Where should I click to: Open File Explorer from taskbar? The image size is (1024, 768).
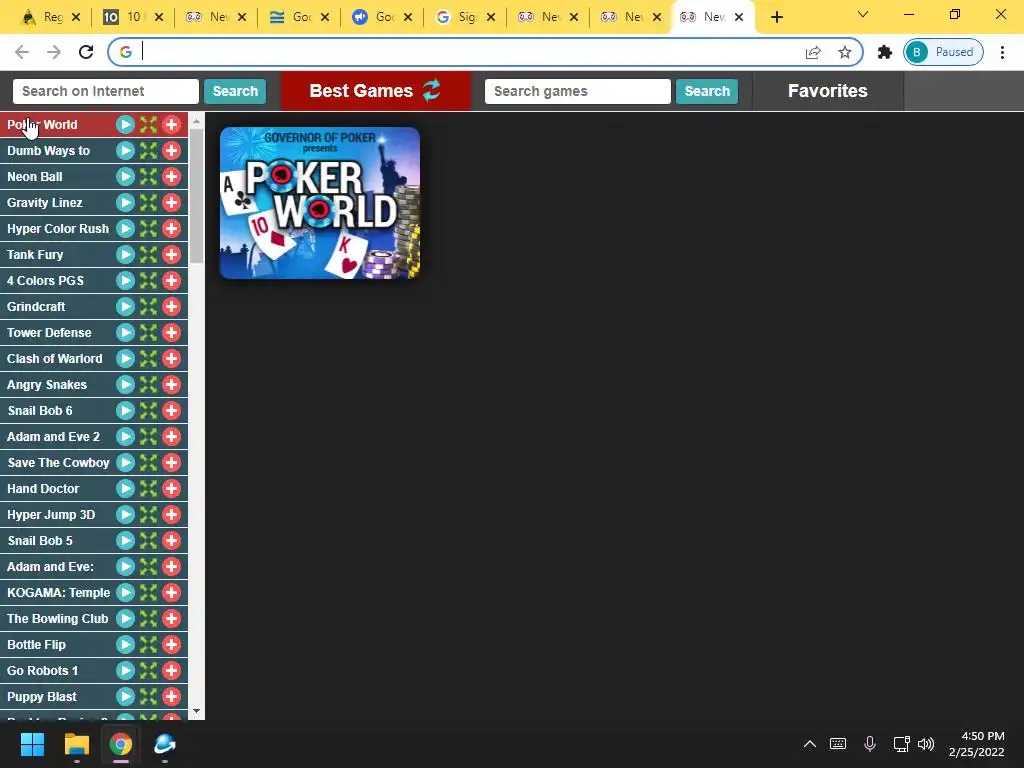pos(76,744)
